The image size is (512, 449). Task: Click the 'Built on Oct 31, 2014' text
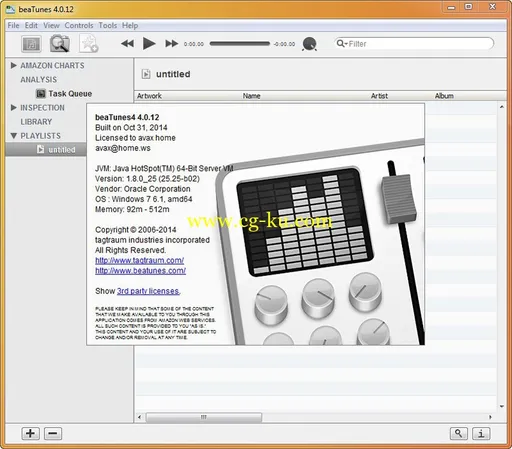(x=131, y=128)
